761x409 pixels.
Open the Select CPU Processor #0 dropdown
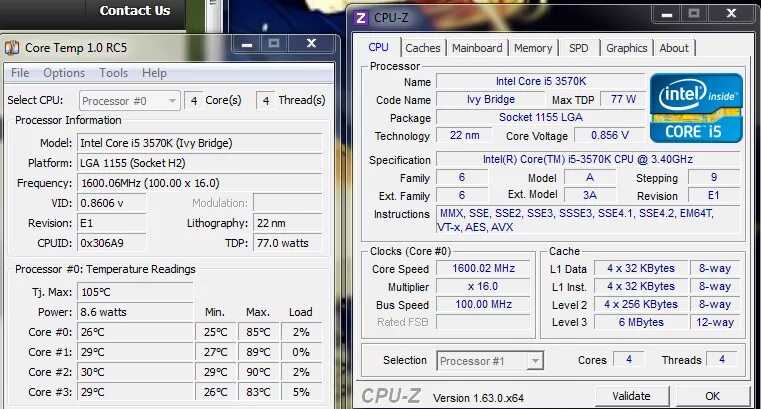click(x=130, y=101)
